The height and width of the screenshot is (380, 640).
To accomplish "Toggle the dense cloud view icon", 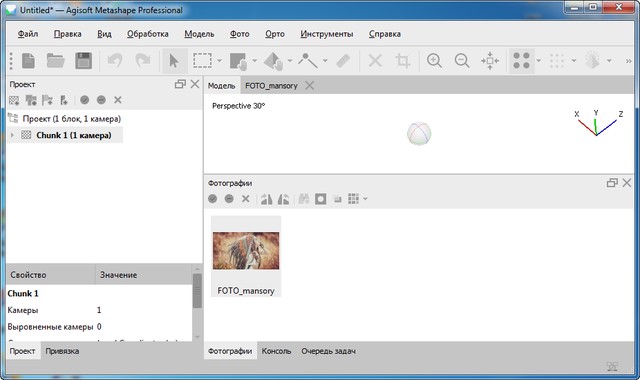I will (x=557, y=61).
